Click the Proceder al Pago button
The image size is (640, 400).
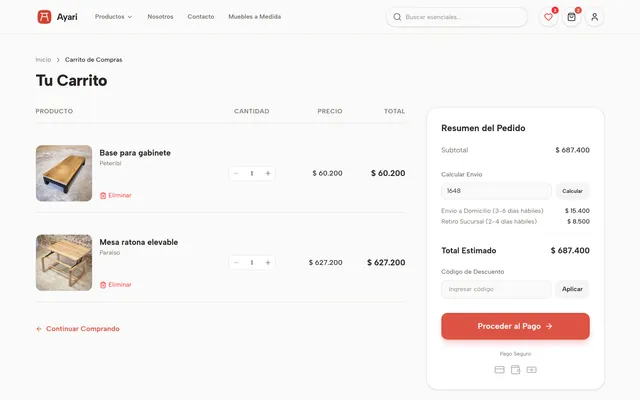[515, 326]
